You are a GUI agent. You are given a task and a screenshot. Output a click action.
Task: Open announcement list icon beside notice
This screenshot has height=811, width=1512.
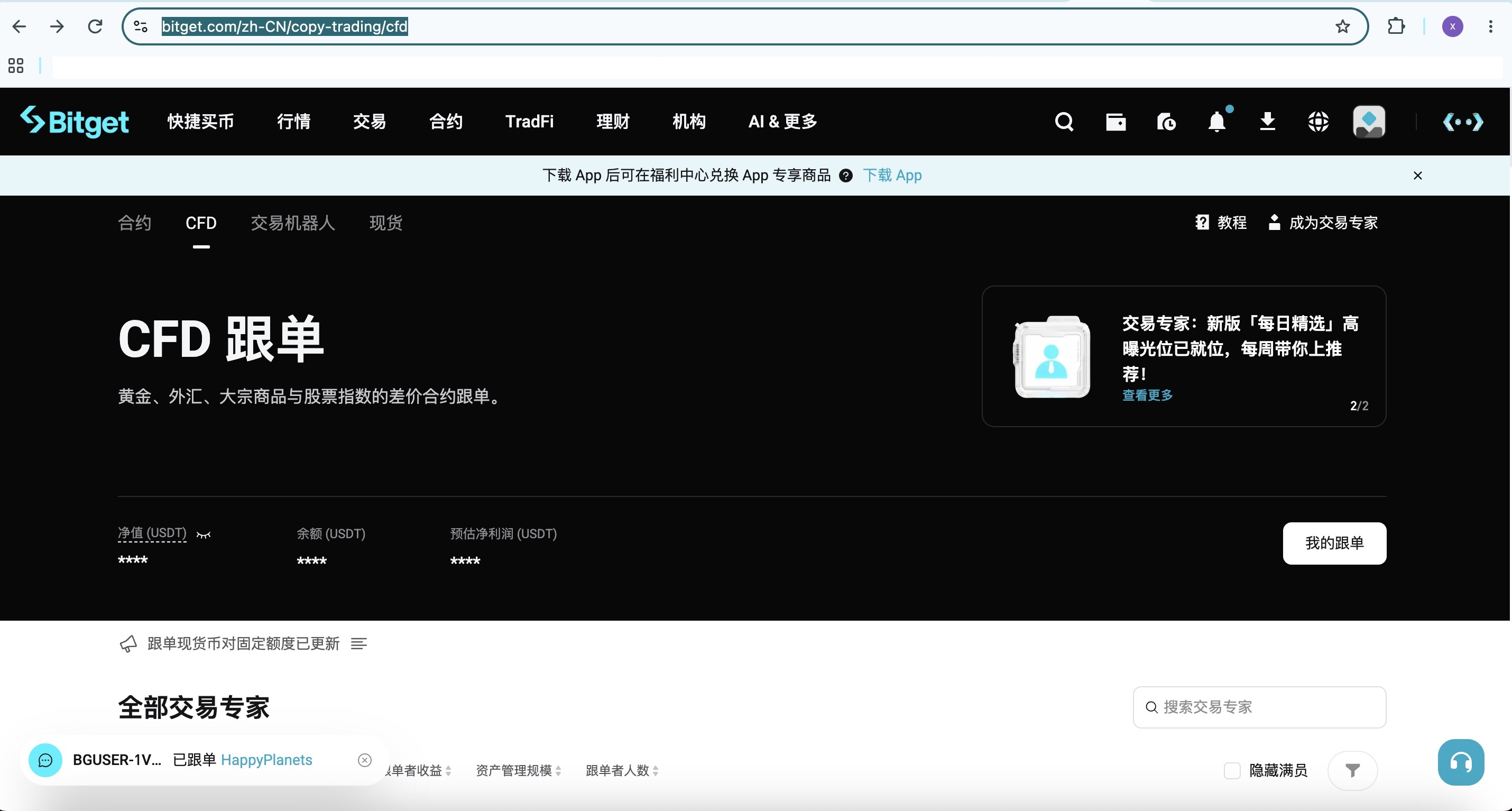point(358,644)
